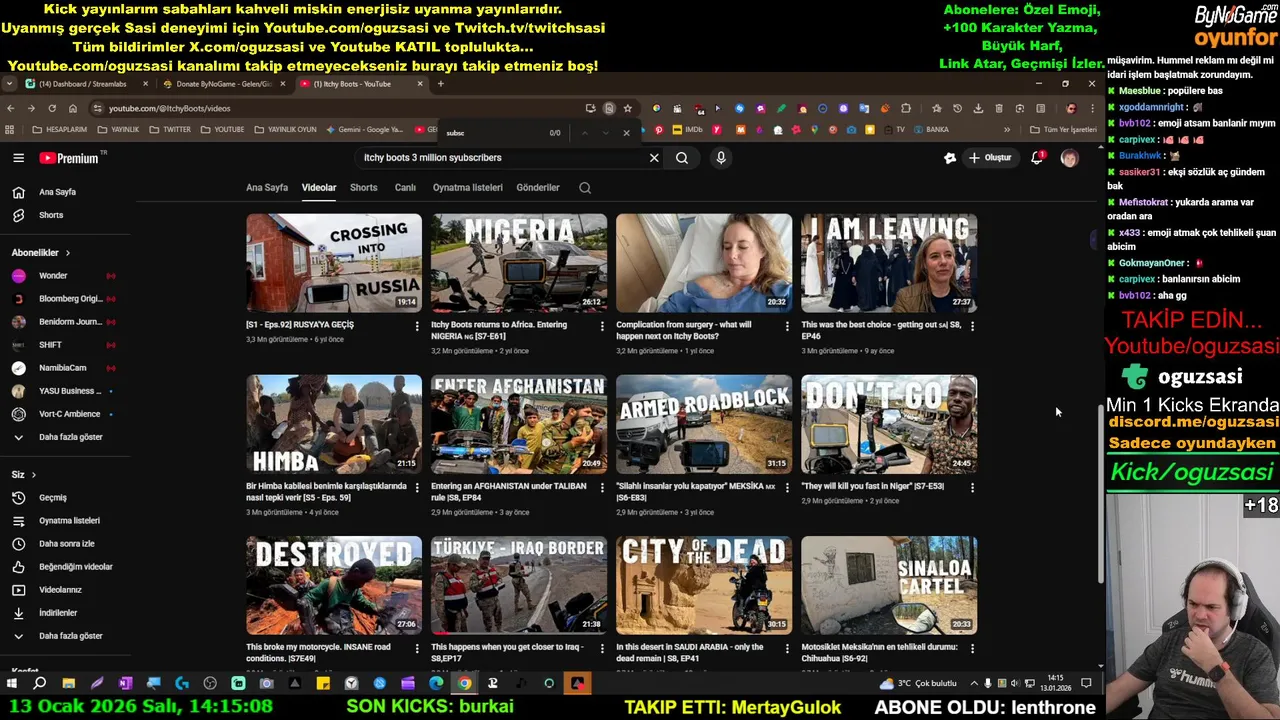Play the CITY OF THE DEAD thumbnail
This screenshot has height=720, width=1280.
pyautogui.click(x=704, y=585)
